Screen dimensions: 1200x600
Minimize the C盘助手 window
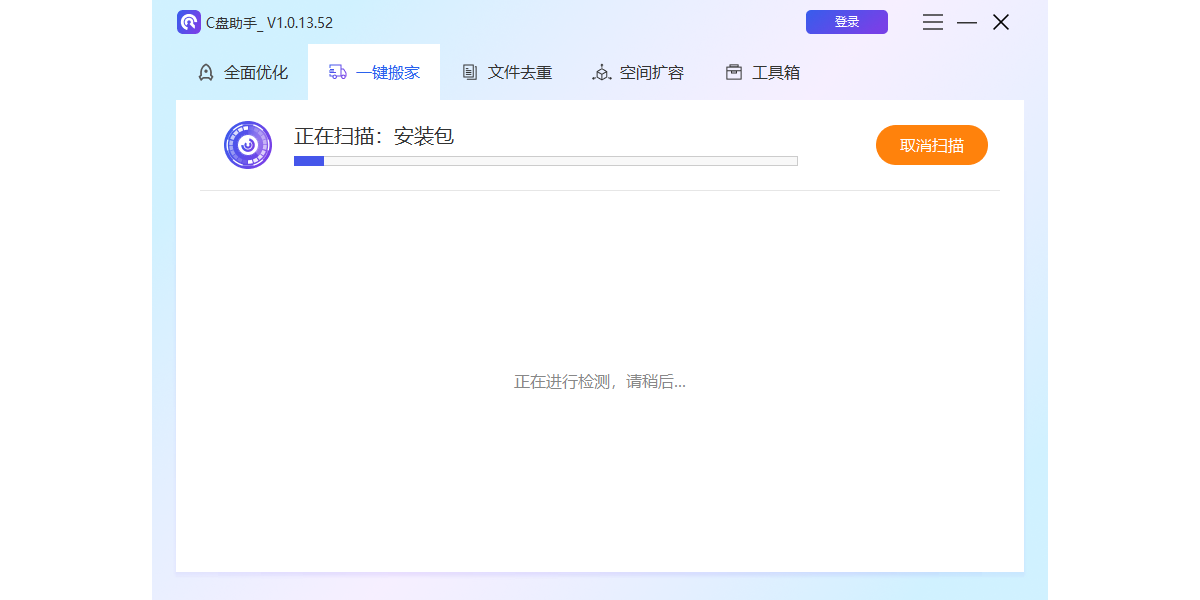click(x=966, y=22)
